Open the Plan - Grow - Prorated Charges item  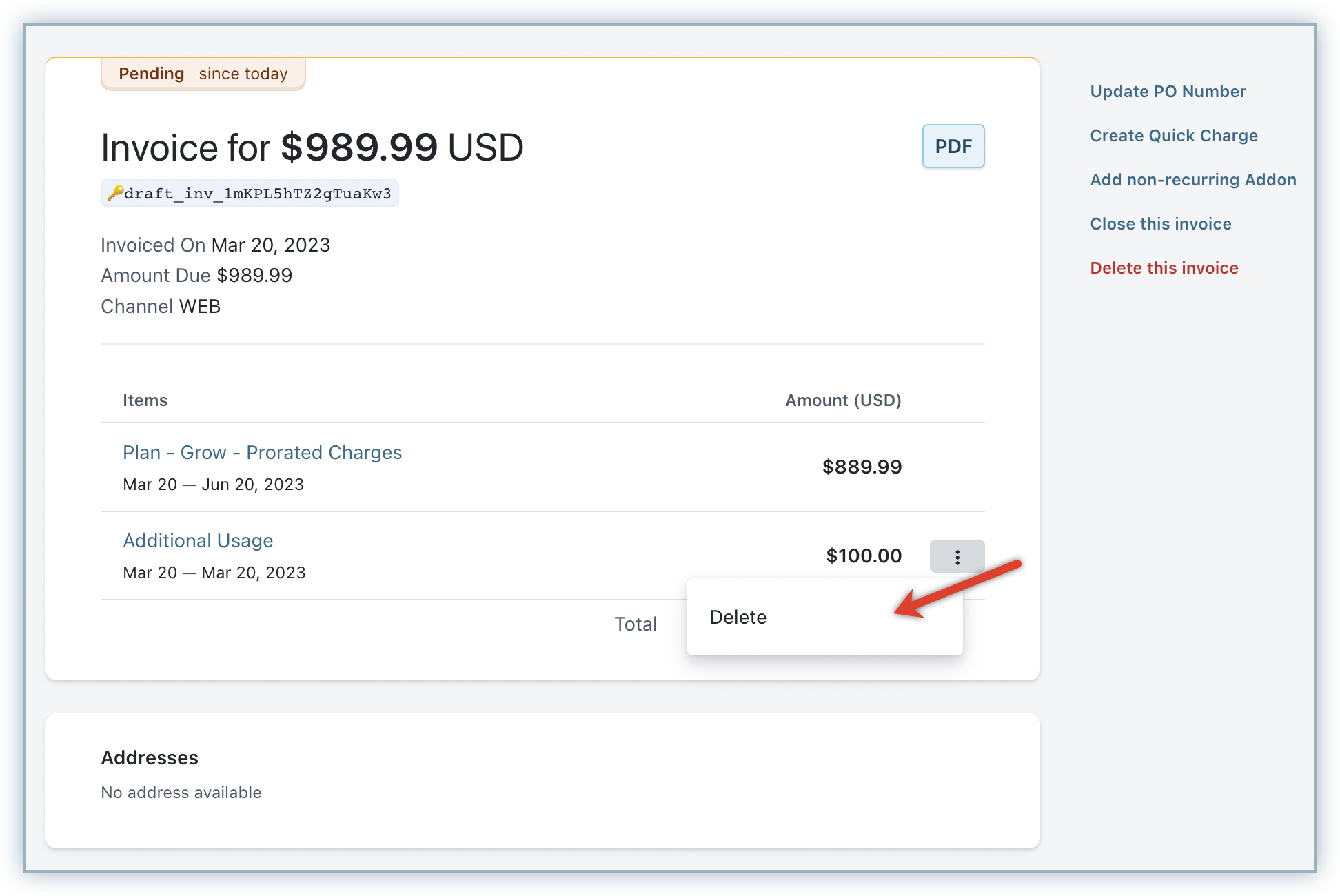point(262,452)
